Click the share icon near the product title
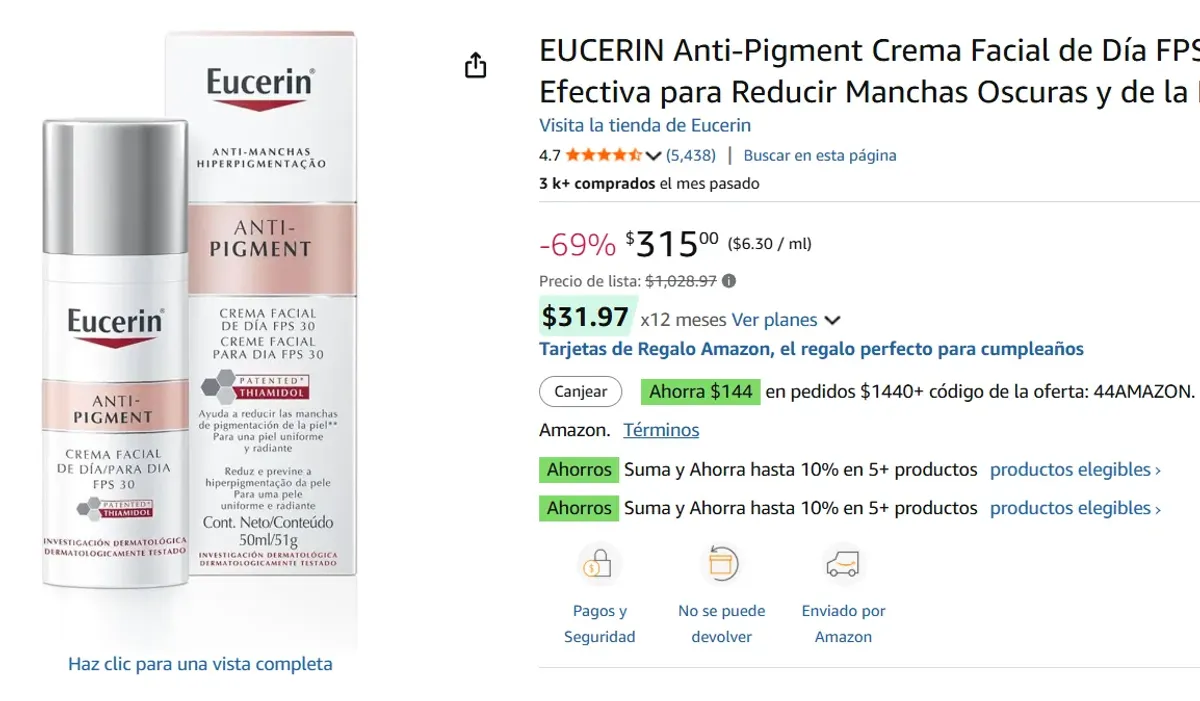1200x701 pixels. point(476,63)
